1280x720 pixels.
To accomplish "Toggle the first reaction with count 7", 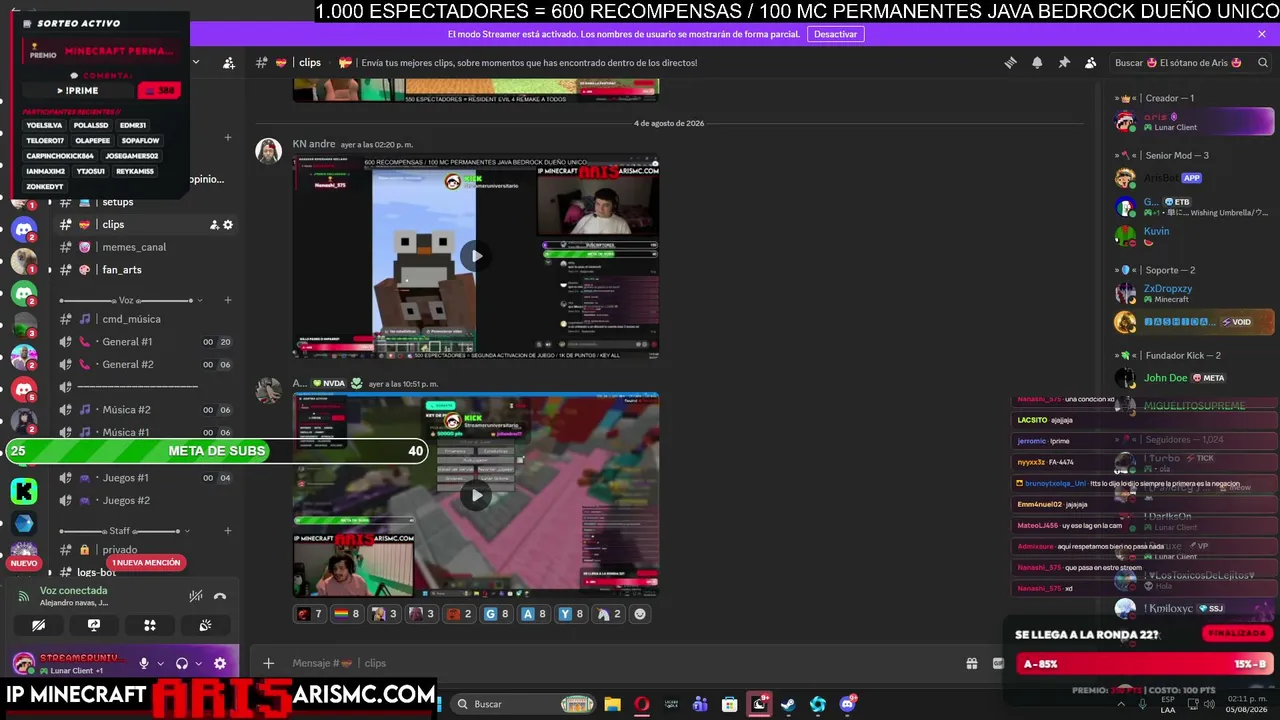I will click(x=309, y=614).
